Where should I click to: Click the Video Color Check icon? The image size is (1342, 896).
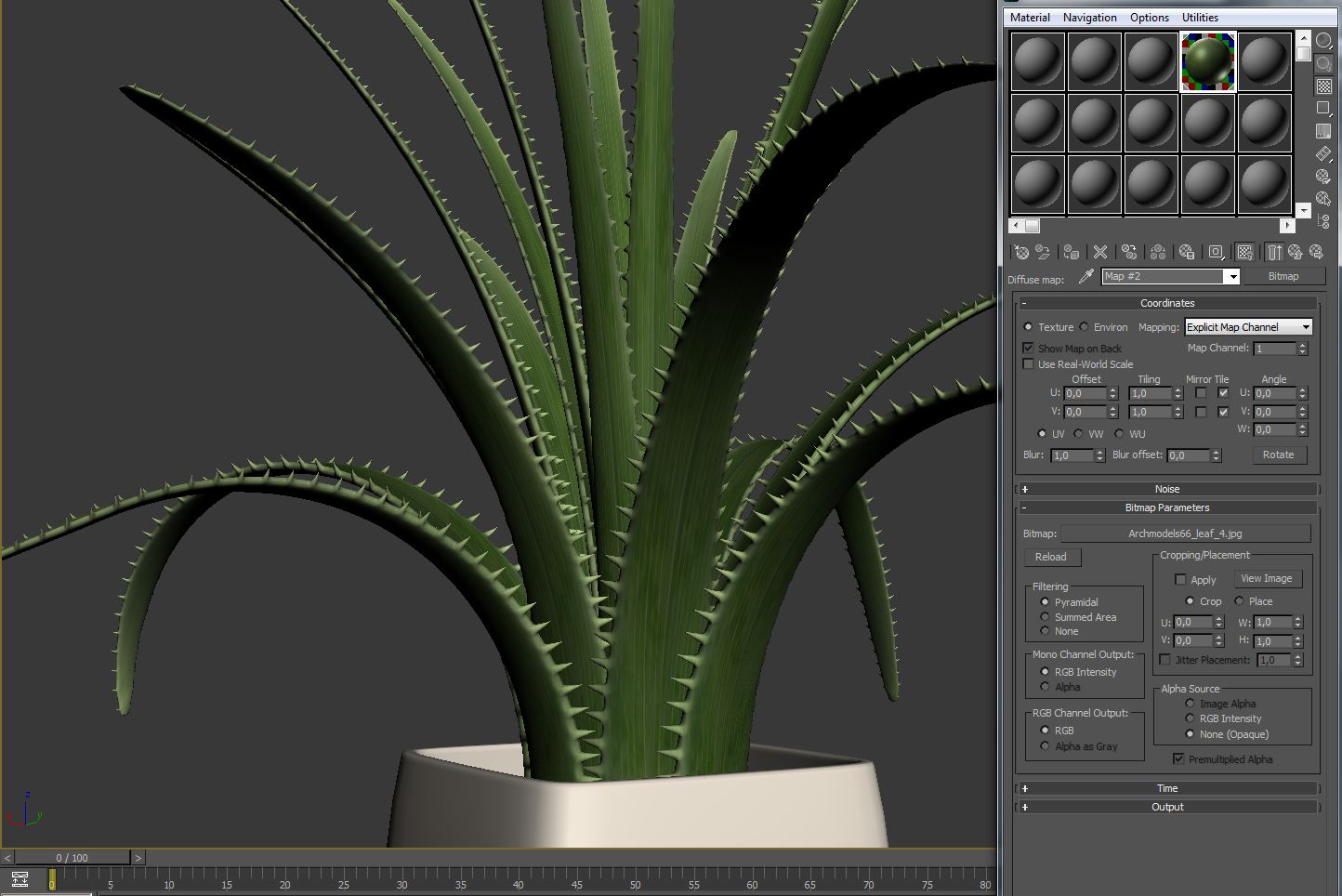pyautogui.click(x=1324, y=131)
